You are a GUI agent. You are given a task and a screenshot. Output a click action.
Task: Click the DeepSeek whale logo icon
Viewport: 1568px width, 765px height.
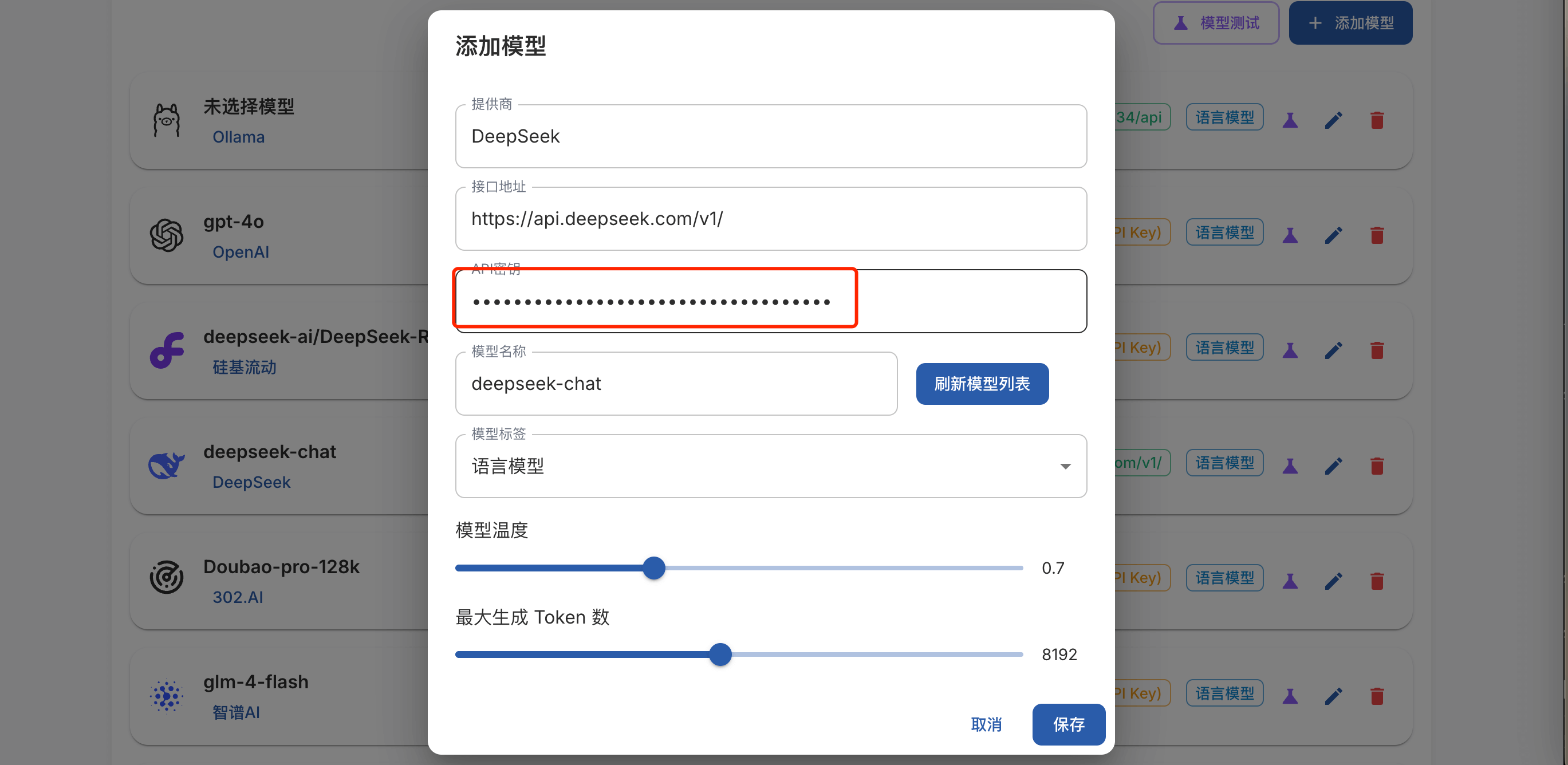(x=166, y=466)
